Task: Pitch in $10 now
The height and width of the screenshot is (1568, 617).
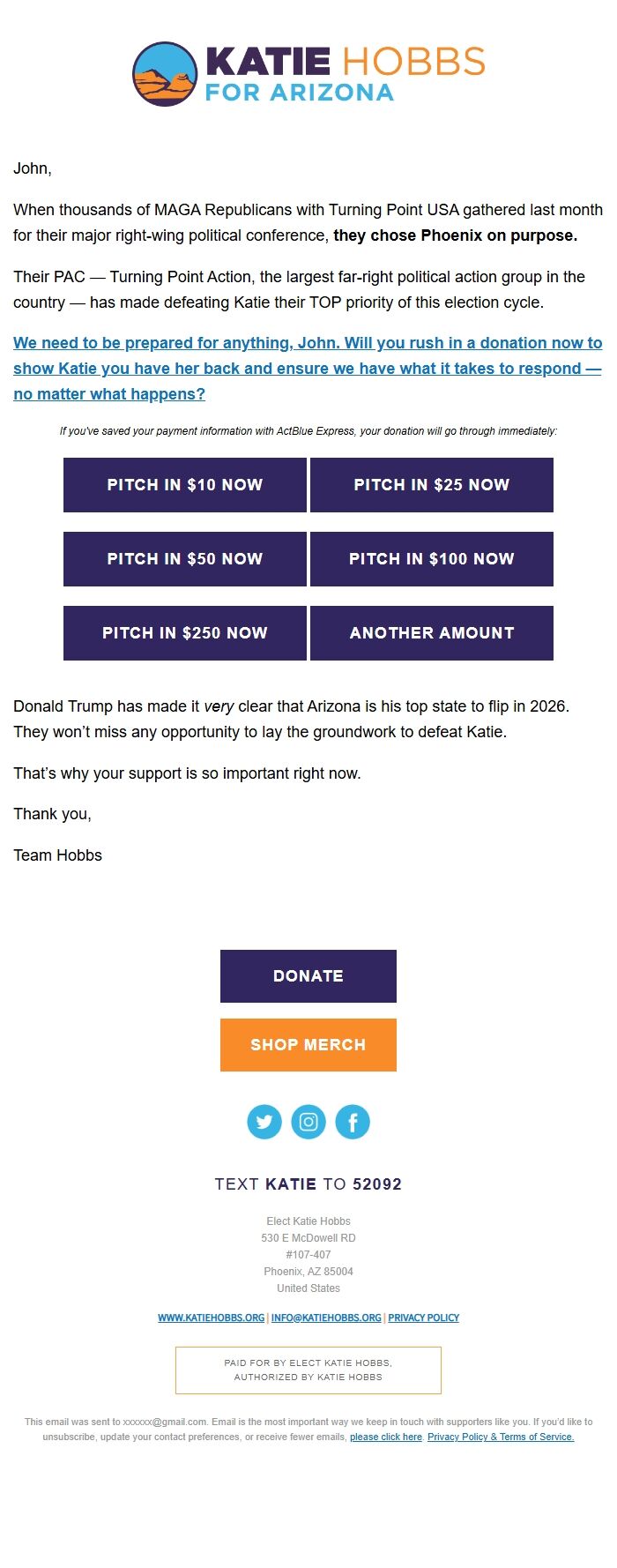Action: (184, 484)
